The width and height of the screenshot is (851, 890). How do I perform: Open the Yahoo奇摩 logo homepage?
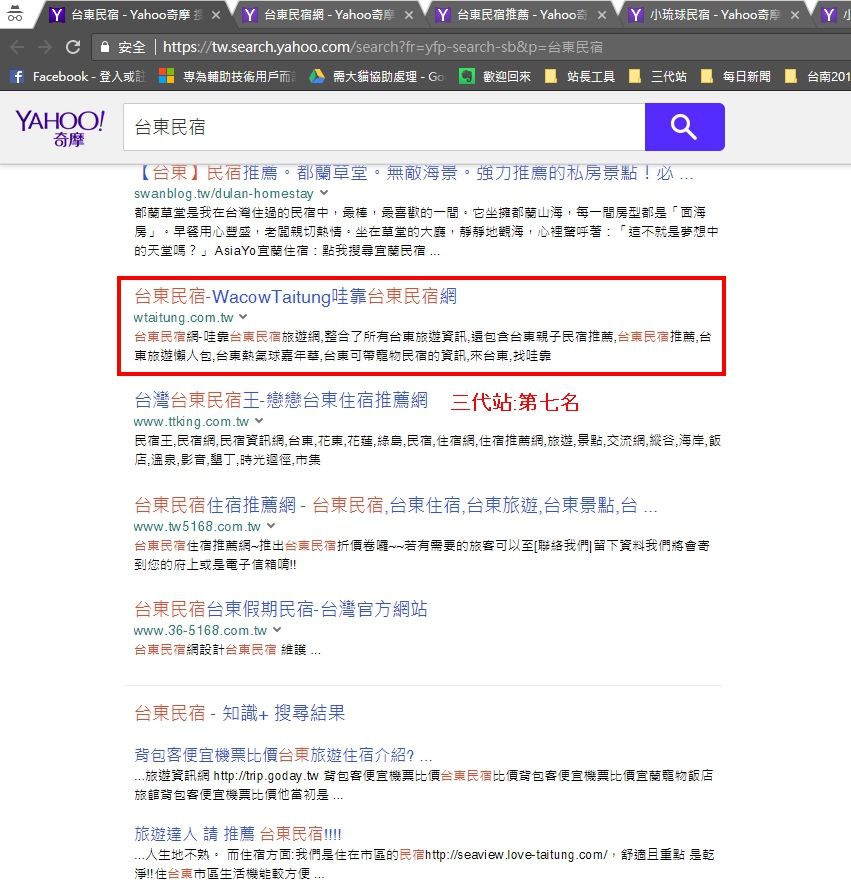[60, 128]
